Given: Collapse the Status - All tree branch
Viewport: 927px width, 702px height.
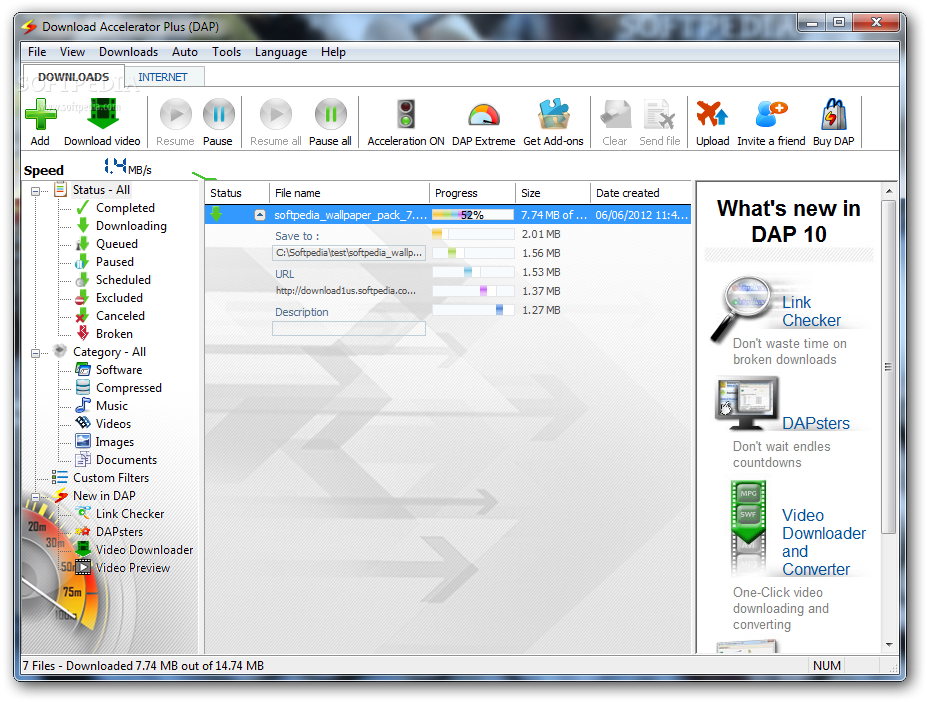Looking at the screenshot, I should coord(34,189).
